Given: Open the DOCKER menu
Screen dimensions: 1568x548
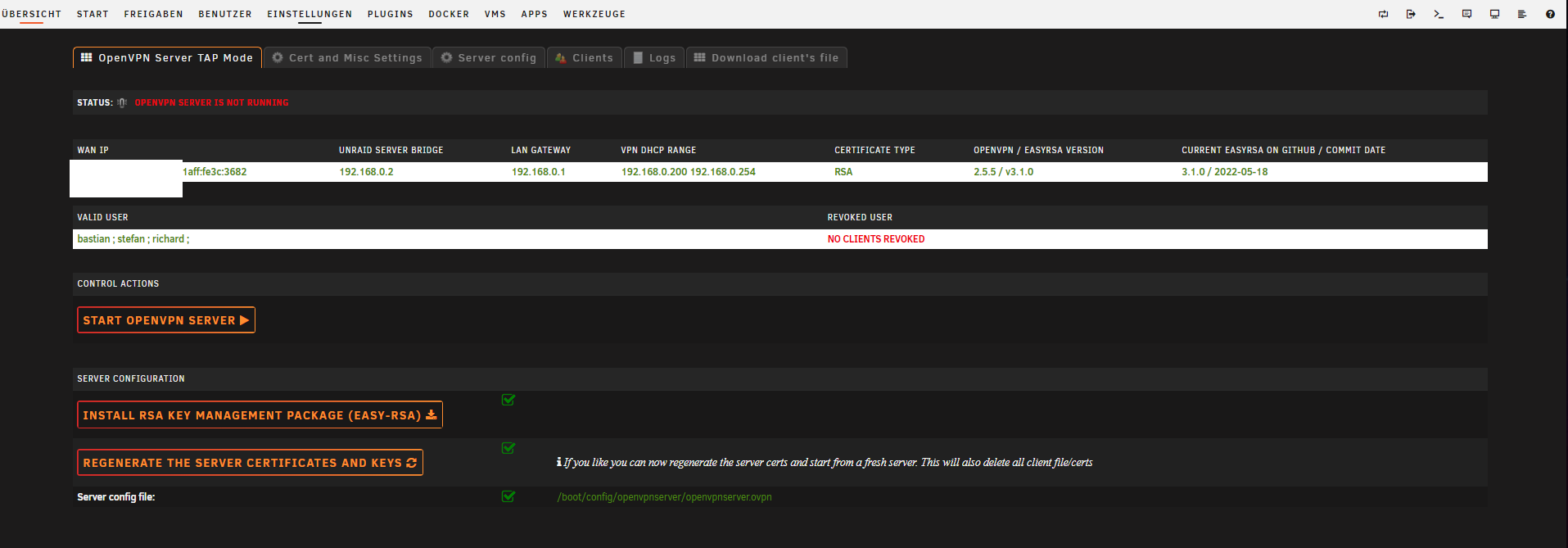Looking at the screenshot, I should coord(449,14).
